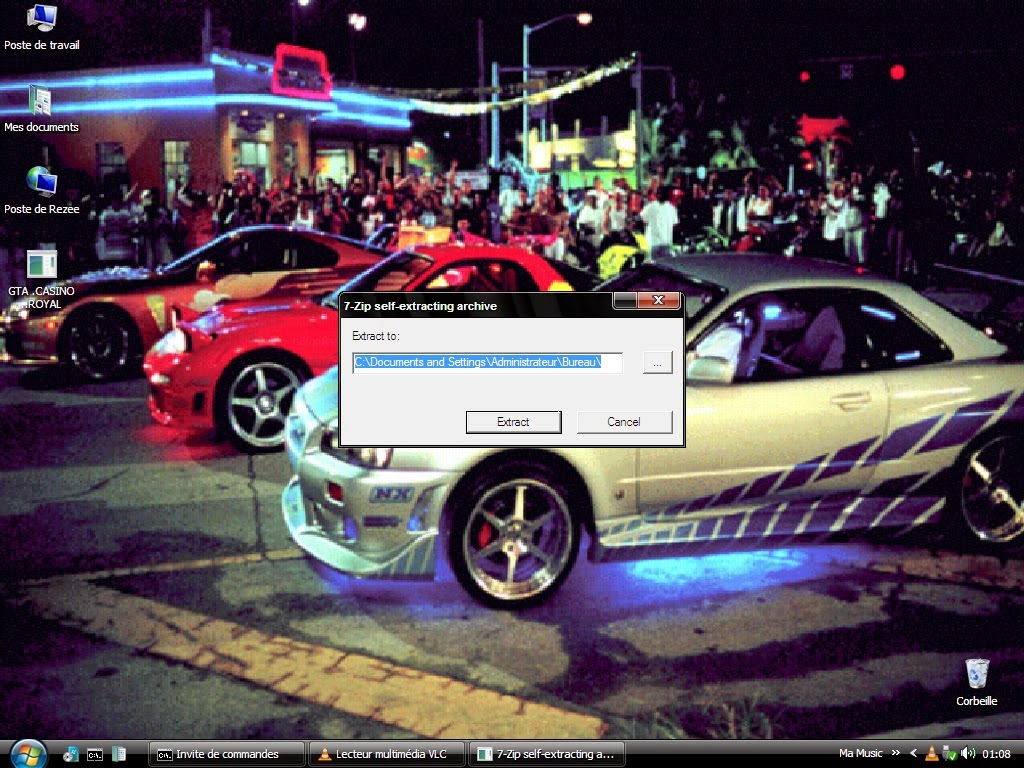Select the Corbeille recycle bin icon
The image size is (1024, 768).
point(976,682)
